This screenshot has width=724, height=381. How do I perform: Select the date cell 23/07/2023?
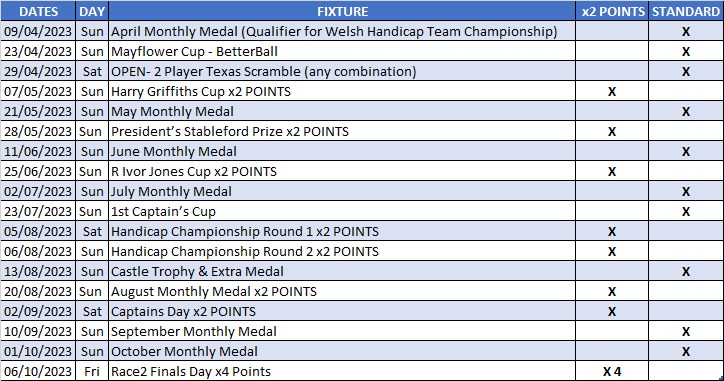pos(38,212)
